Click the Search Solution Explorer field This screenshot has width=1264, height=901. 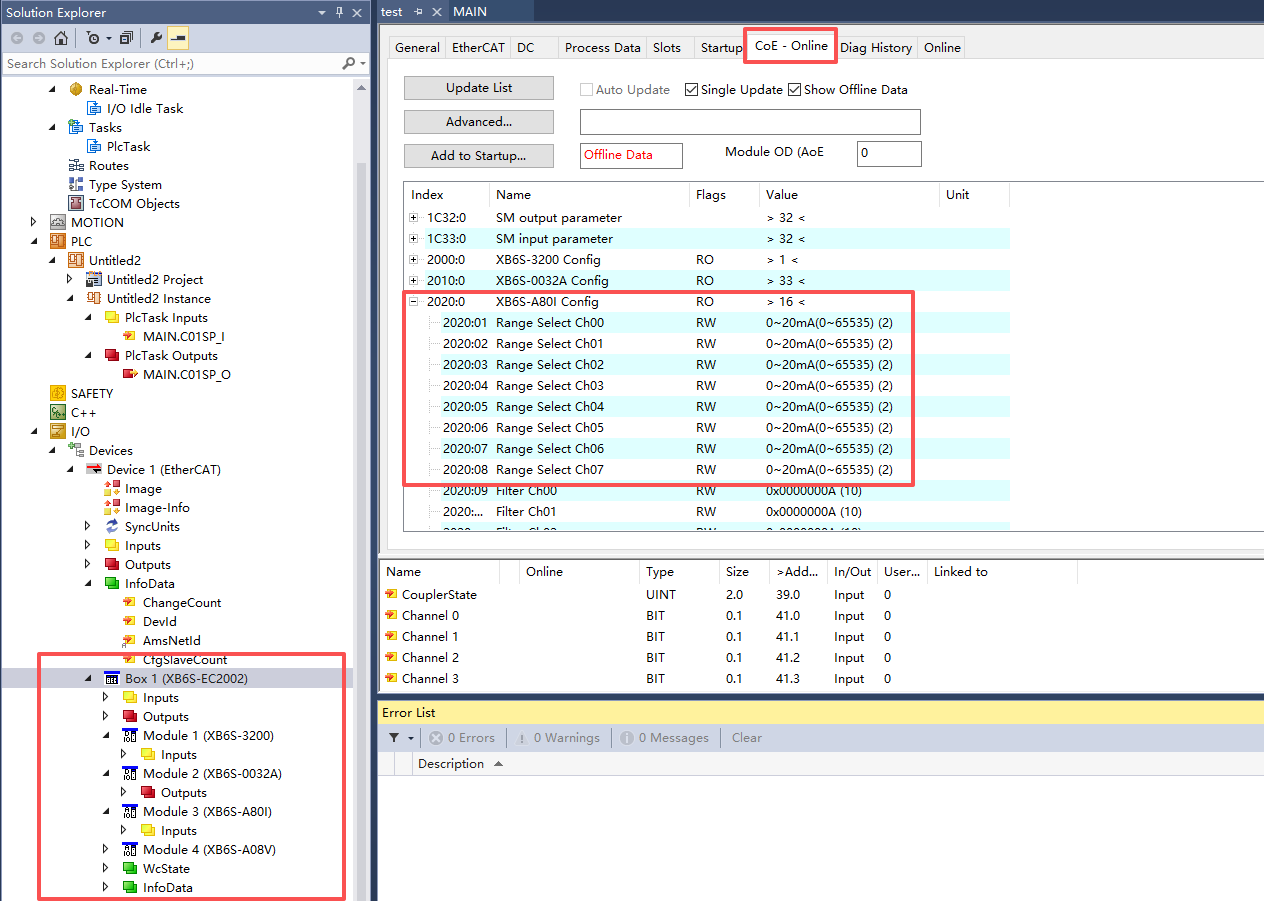pyautogui.click(x=170, y=63)
